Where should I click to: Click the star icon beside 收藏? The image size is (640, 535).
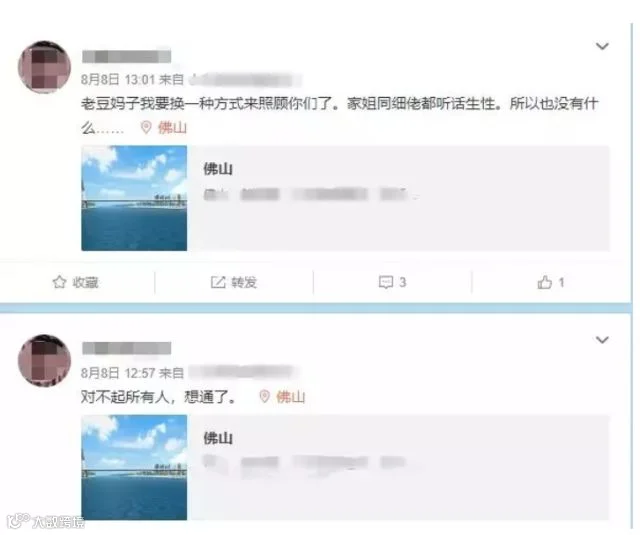point(60,282)
